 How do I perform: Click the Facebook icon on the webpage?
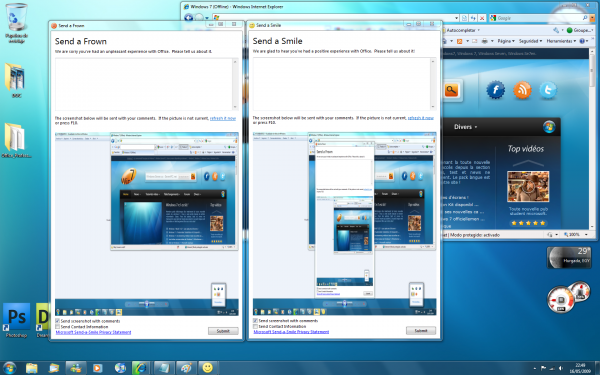point(495,90)
